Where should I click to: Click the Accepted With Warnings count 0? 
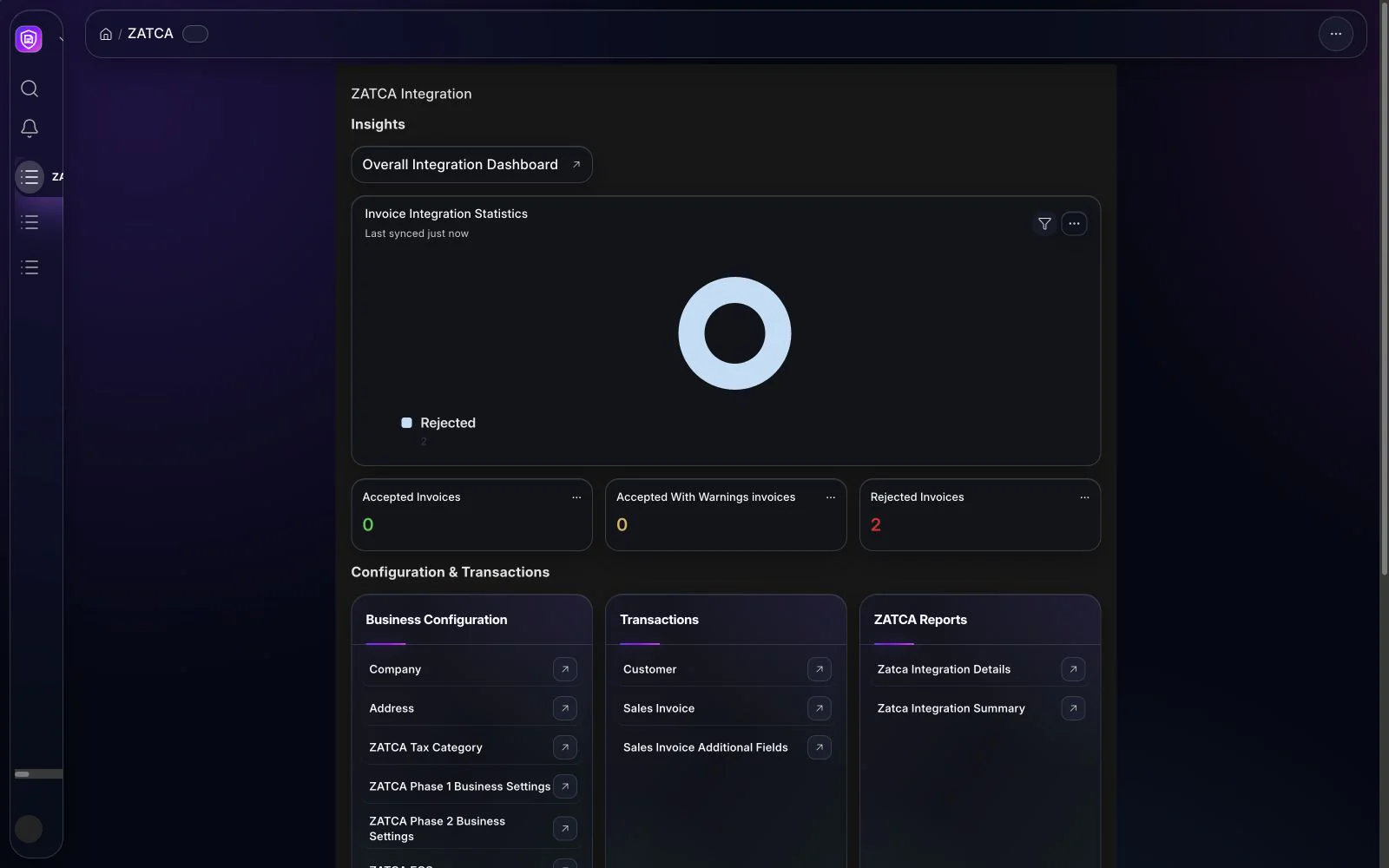click(622, 525)
